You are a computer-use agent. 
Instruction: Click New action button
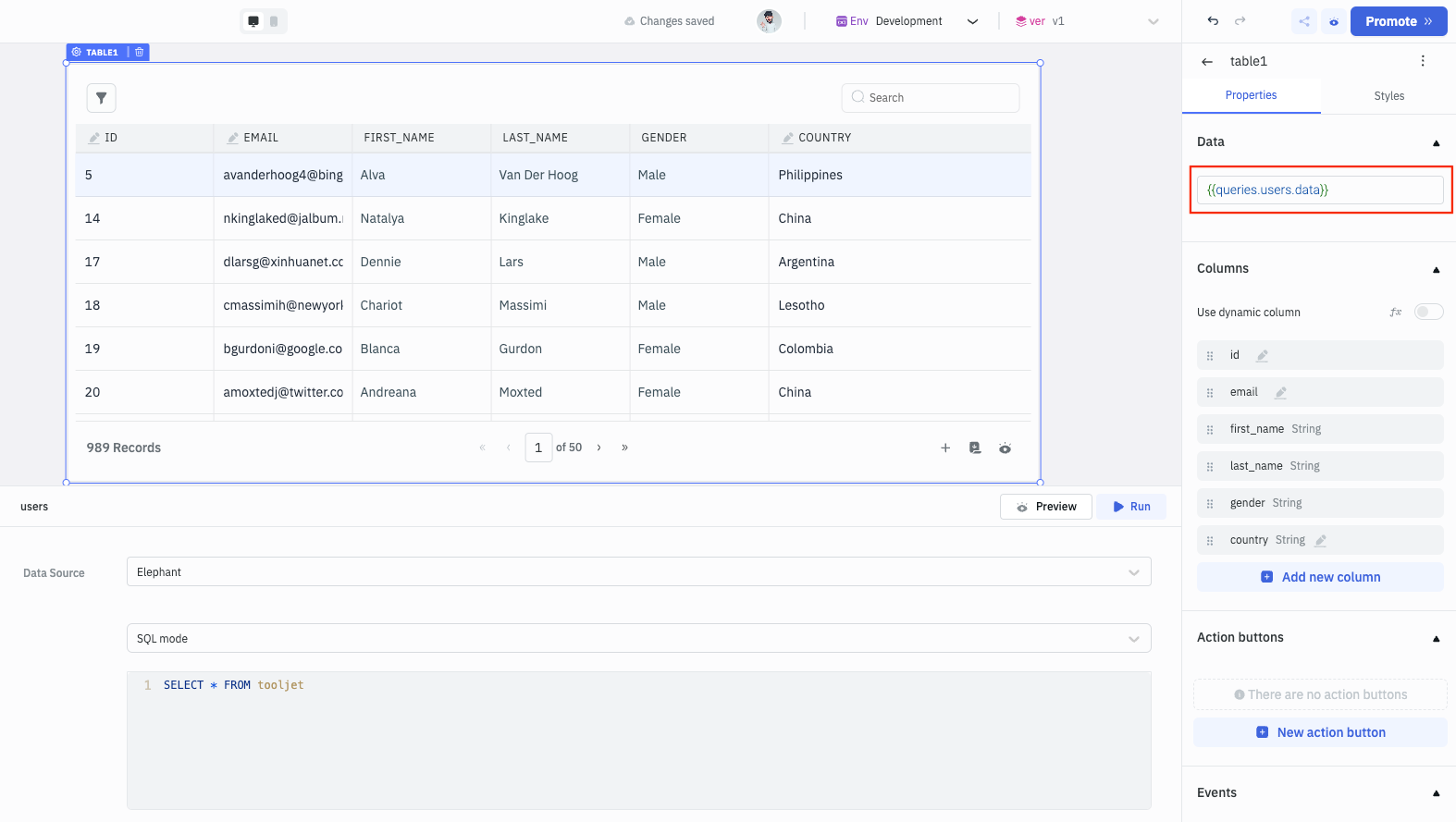tap(1320, 732)
